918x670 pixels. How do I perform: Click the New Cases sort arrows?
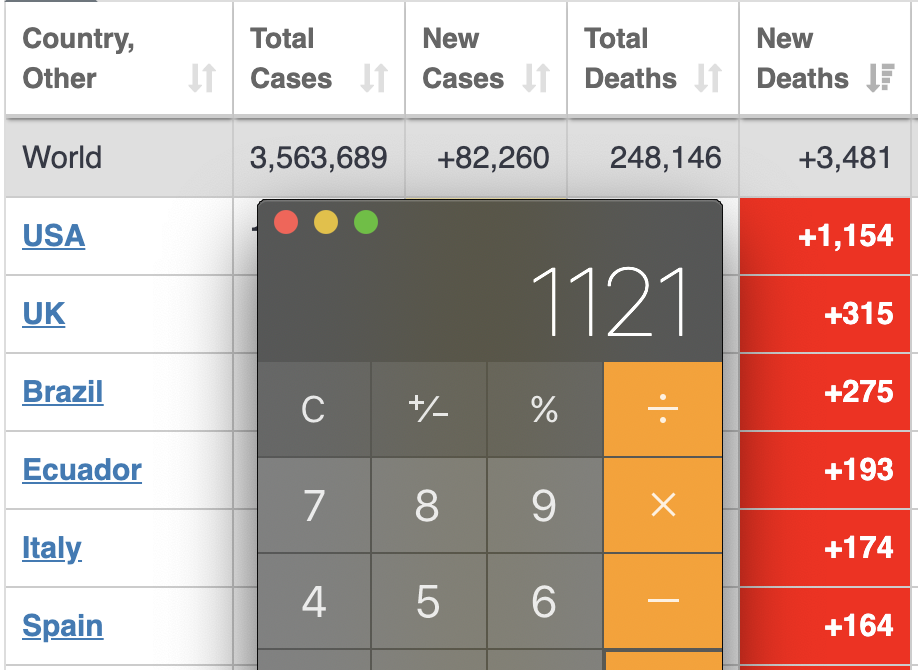click(537, 78)
